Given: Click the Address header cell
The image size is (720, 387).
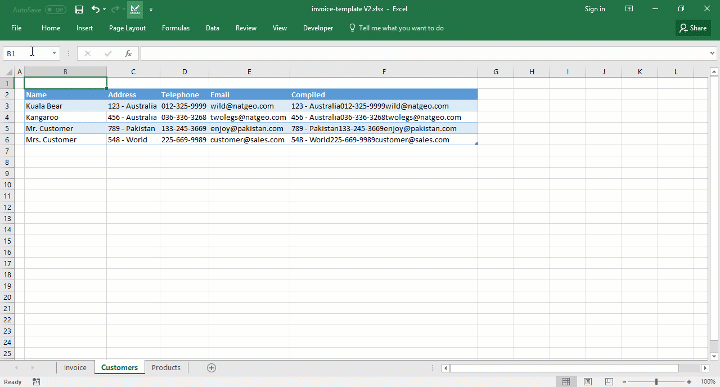Looking at the screenshot, I should coord(133,95).
